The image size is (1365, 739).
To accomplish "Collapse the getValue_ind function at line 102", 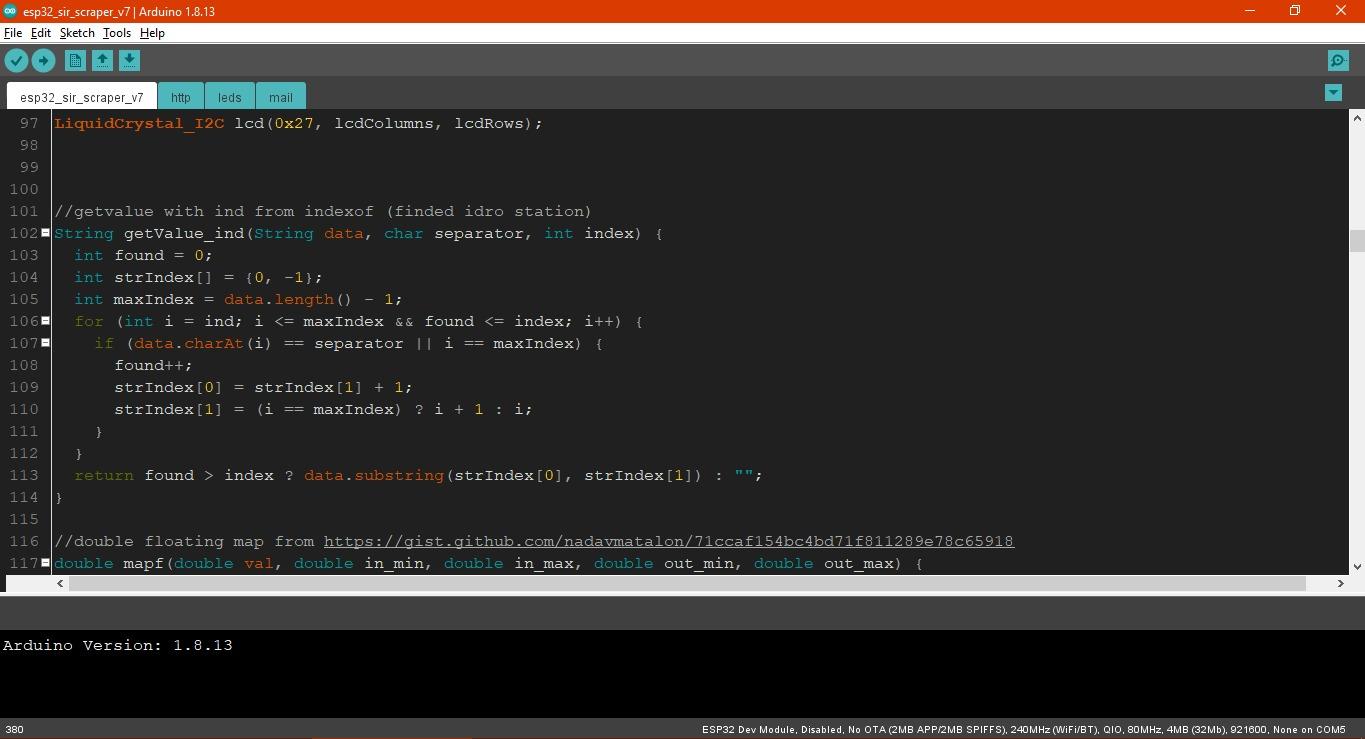I will 45,233.
